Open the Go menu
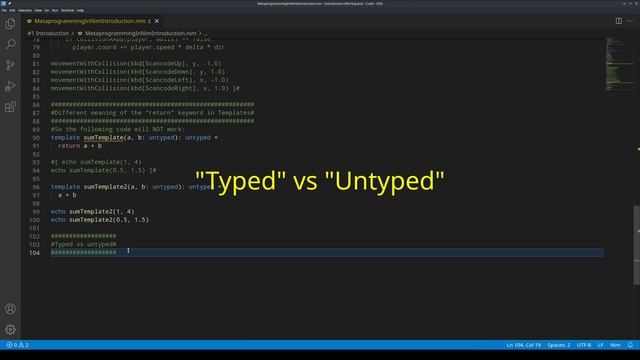Viewport: 640px width, 360px height. click(47, 10)
